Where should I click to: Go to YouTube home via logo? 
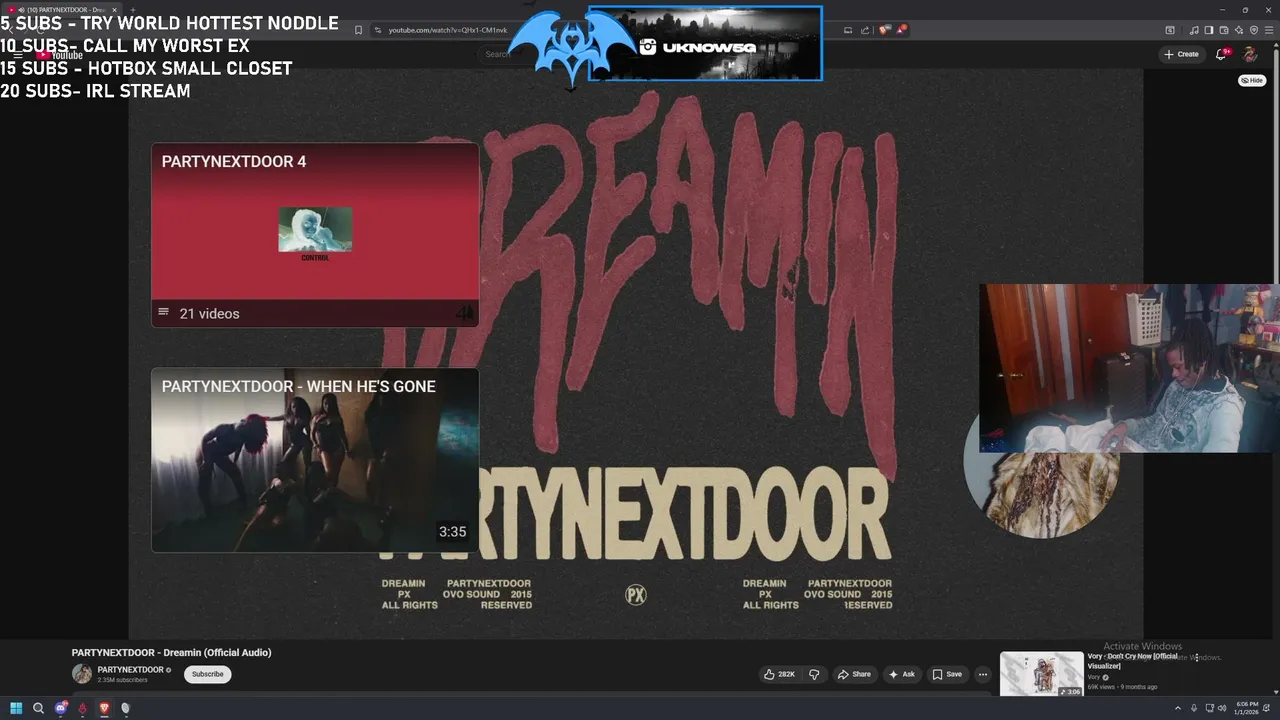(x=60, y=55)
